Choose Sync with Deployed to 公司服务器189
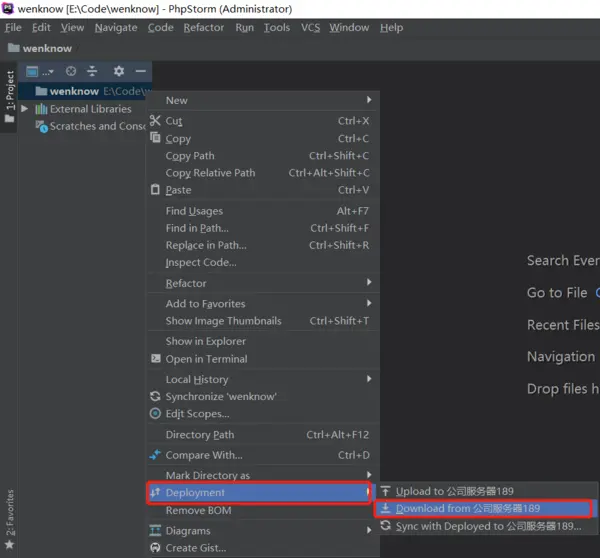 click(488, 526)
